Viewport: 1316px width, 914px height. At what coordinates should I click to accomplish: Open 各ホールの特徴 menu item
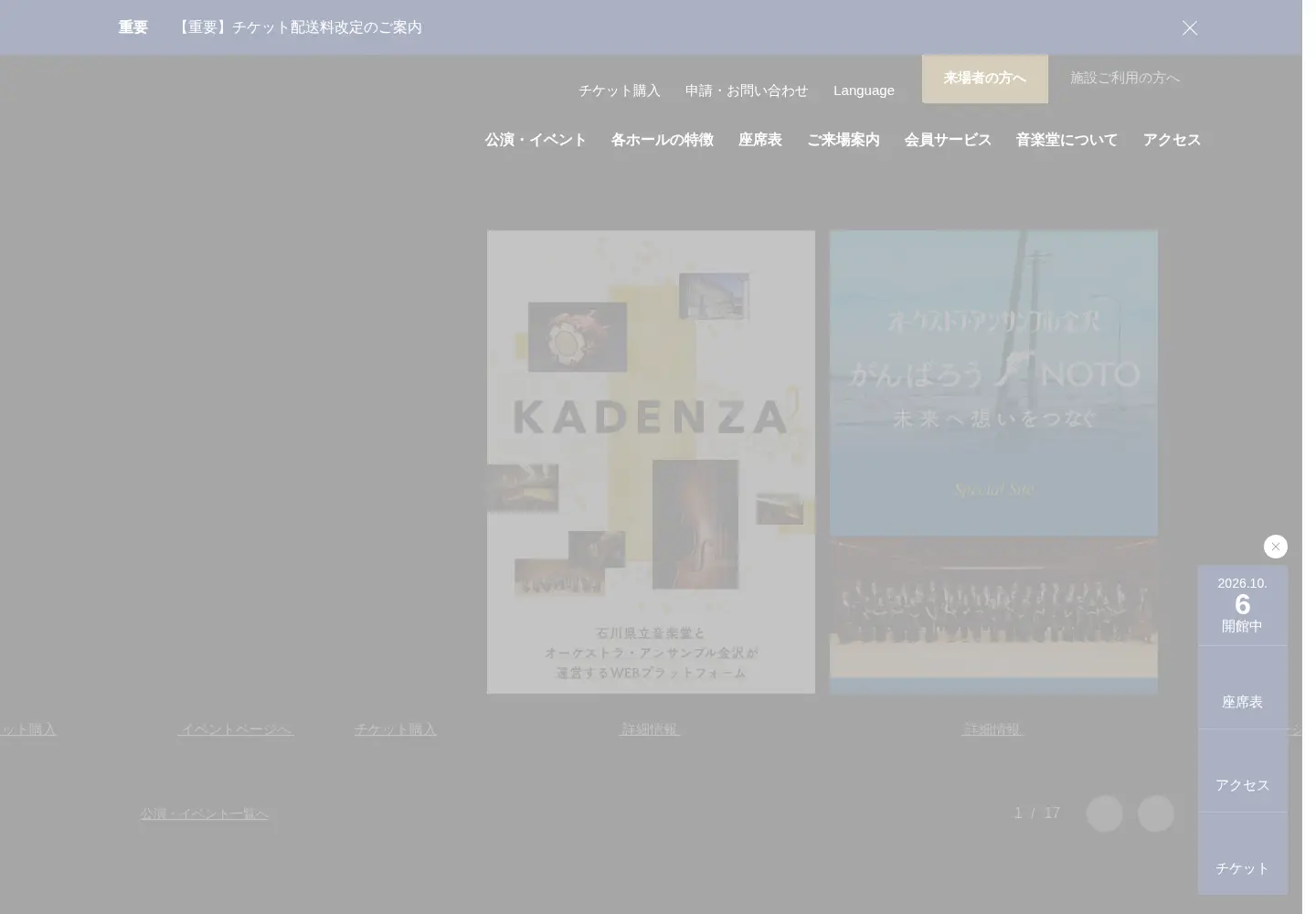point(662,140)
